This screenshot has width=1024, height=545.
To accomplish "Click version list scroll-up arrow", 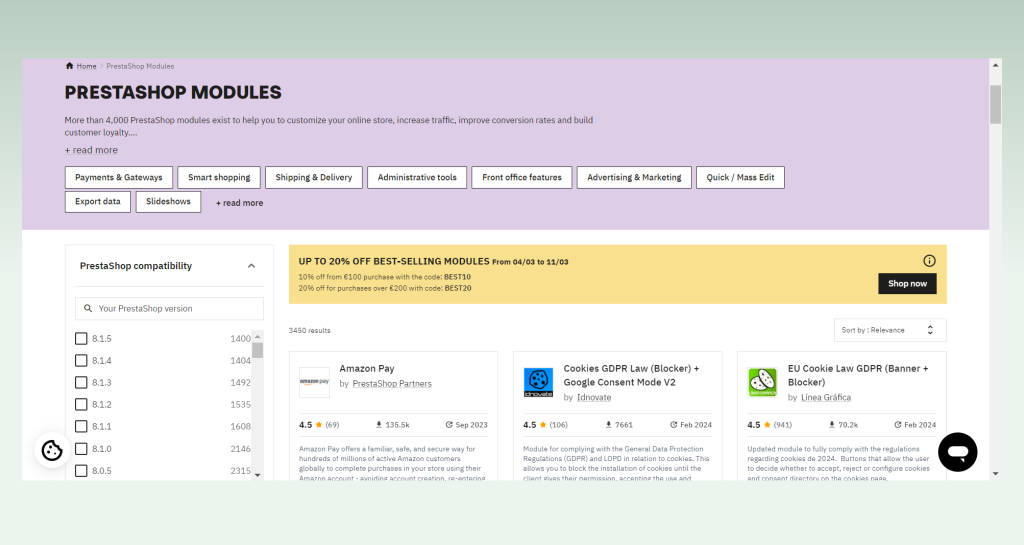I will [x=257, y=337].
